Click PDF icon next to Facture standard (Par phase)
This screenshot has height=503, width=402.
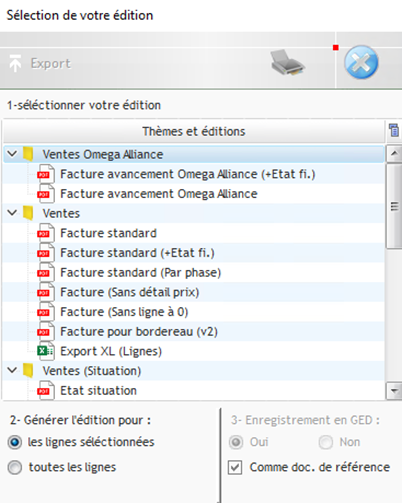46,272
